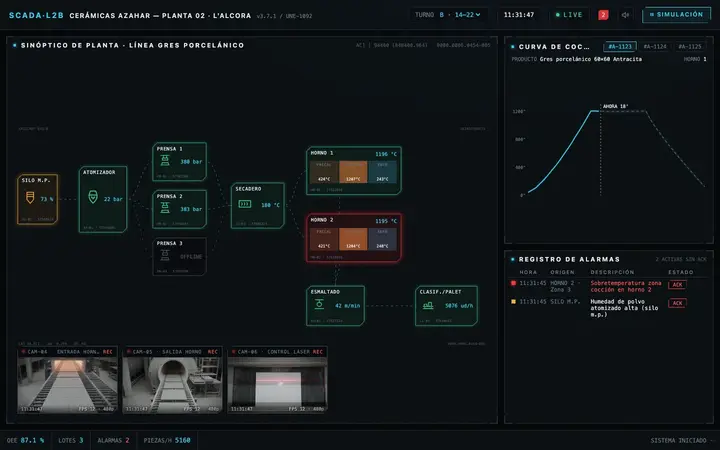This screenshot has width=720, height=450.
Task: Click Horno 2 temperature 1195 °C
Action: (x=386, y=221)
